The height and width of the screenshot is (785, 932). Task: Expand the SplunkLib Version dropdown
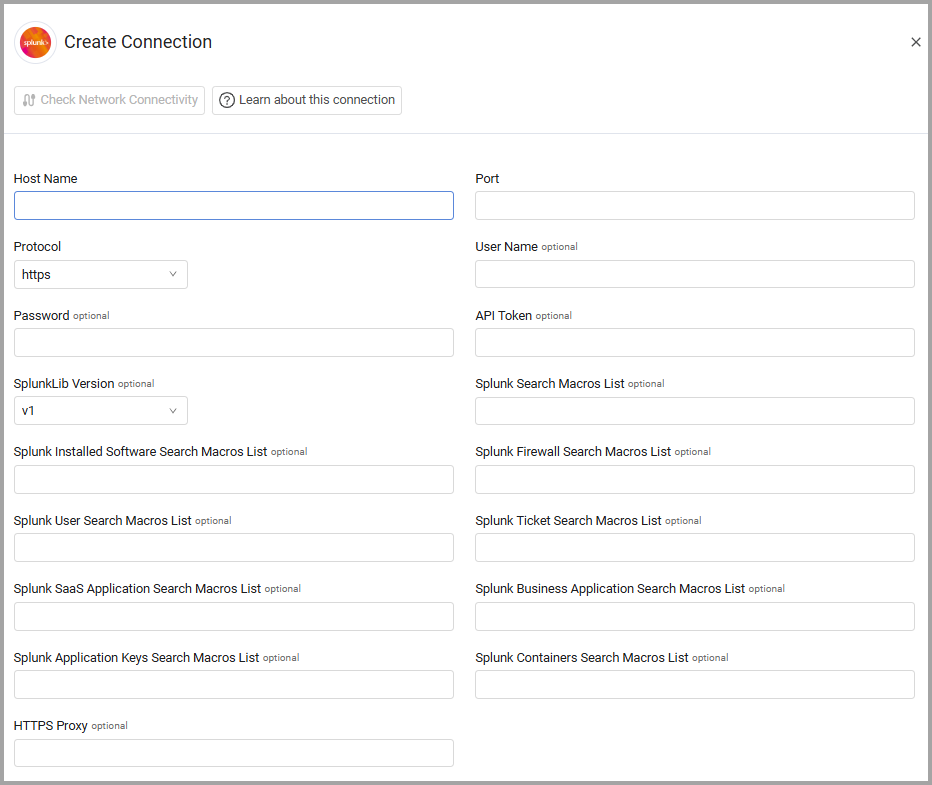pyautogui.click(x=100, y=411)
